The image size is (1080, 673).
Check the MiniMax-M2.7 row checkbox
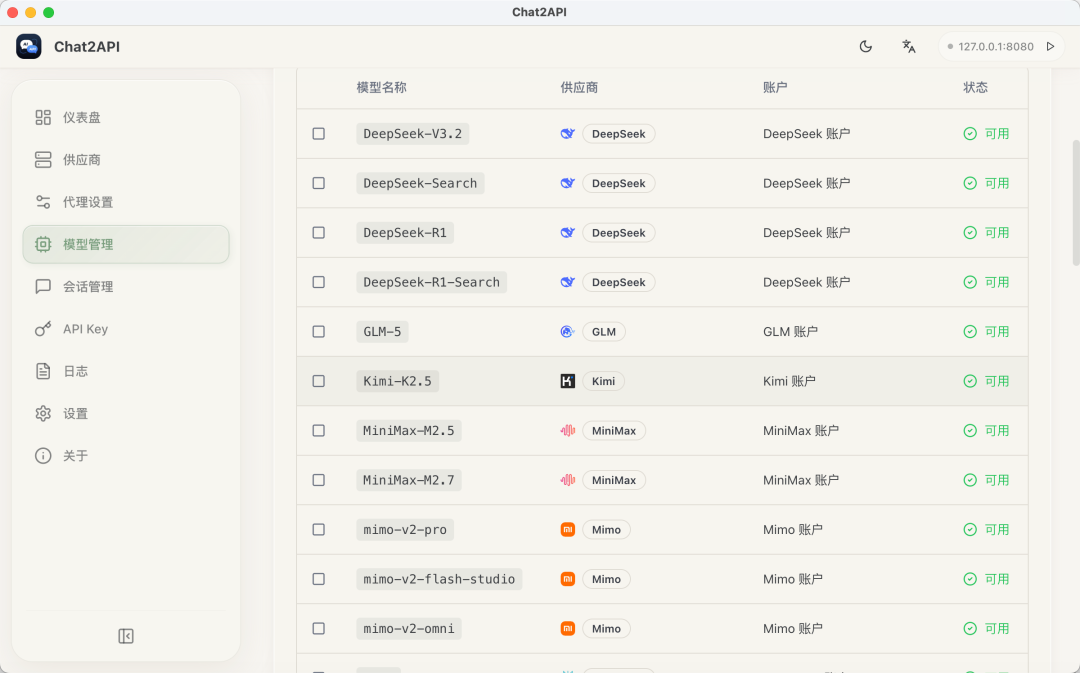pyautogui.click(x=318, y=480)
